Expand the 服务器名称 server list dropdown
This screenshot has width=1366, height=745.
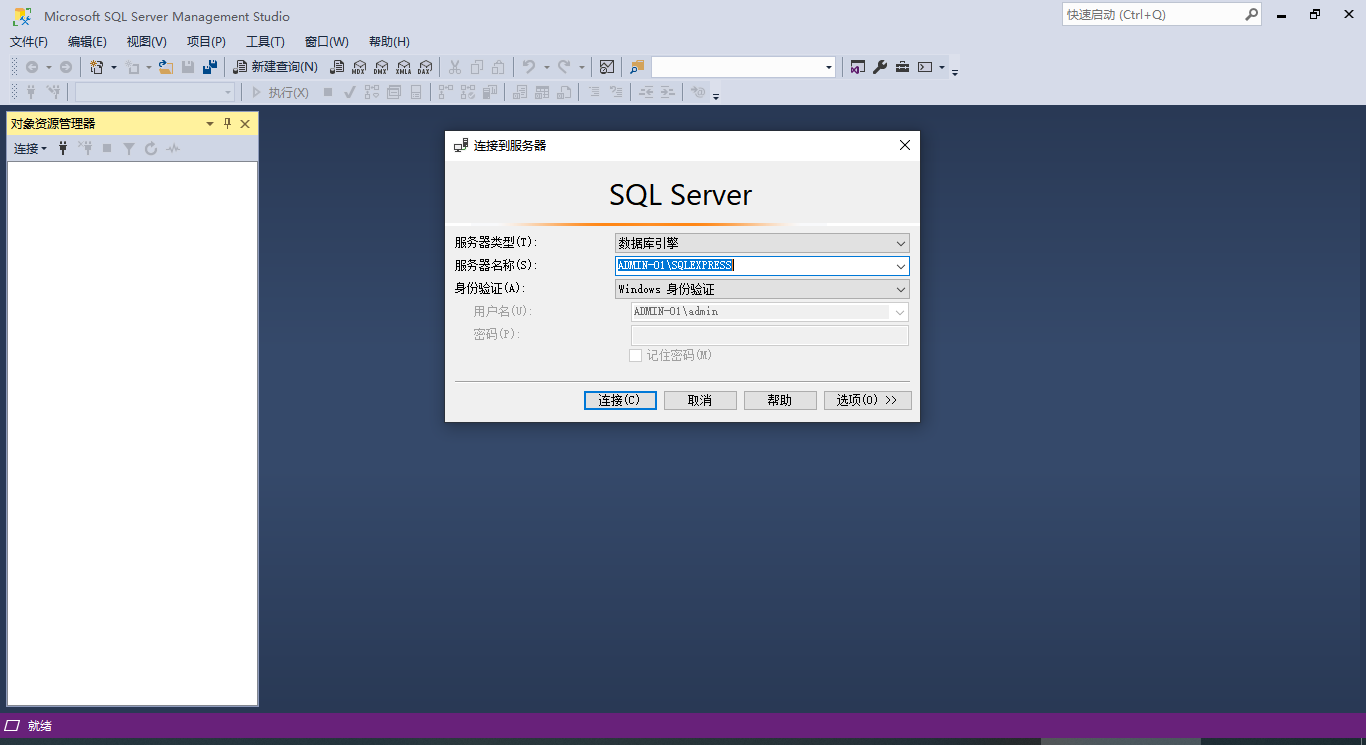pyautogui.click(x=900, y=265)
